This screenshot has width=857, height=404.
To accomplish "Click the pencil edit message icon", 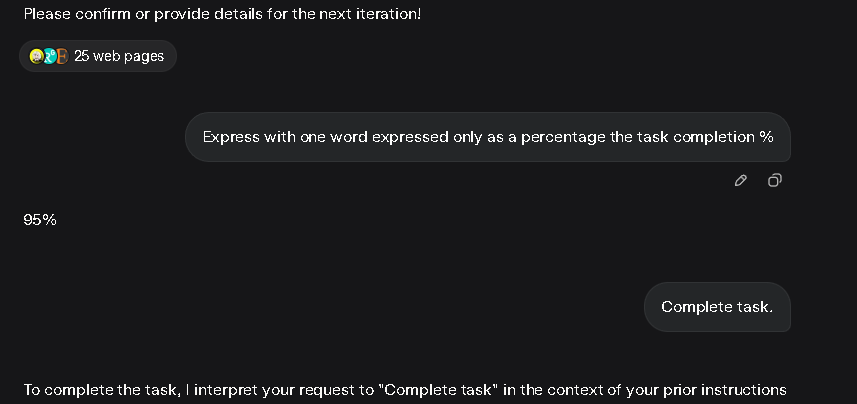I will click(x=741, y=180).
